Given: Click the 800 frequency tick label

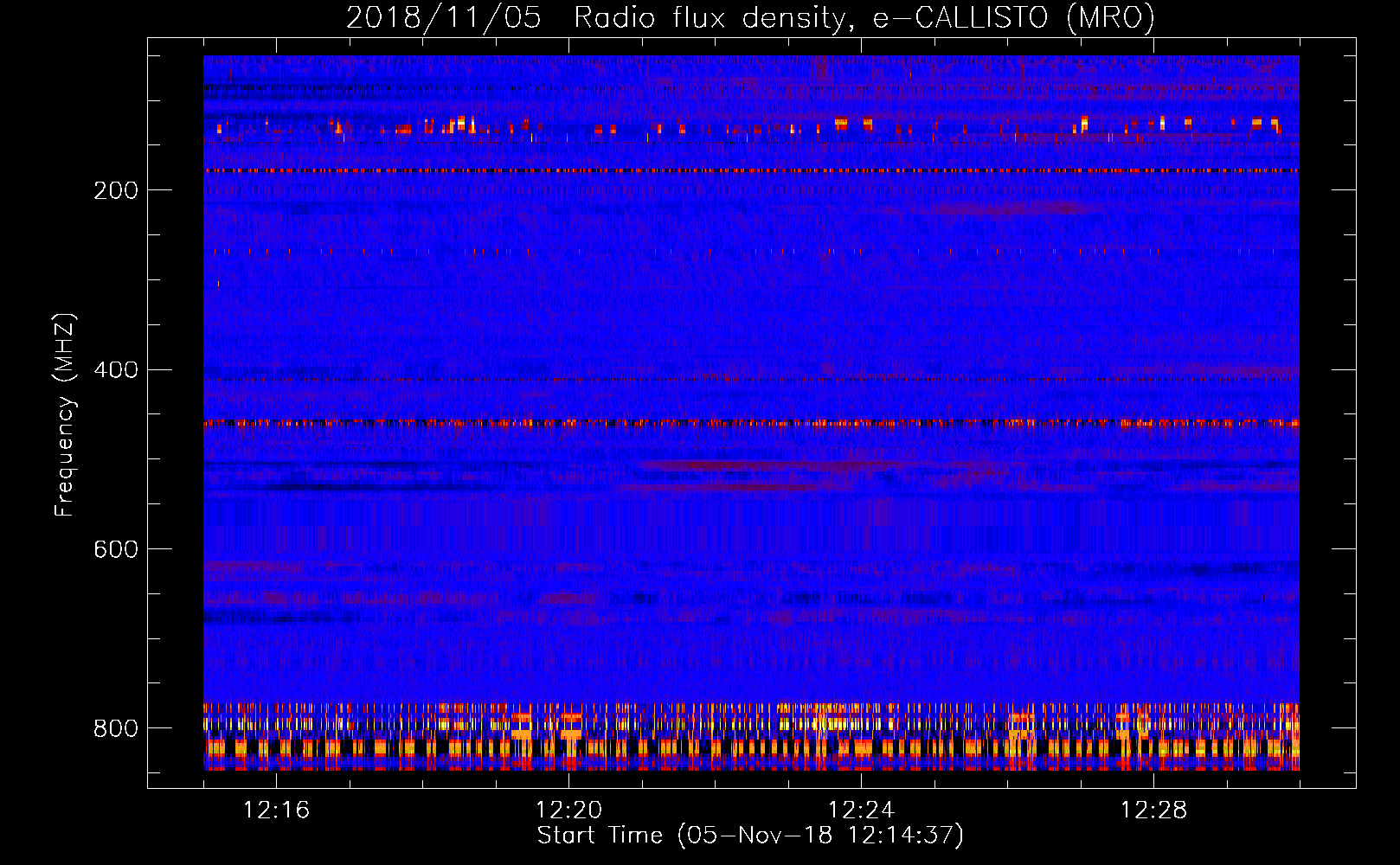Looking at the screenshot, I should (x=116, y=728).
